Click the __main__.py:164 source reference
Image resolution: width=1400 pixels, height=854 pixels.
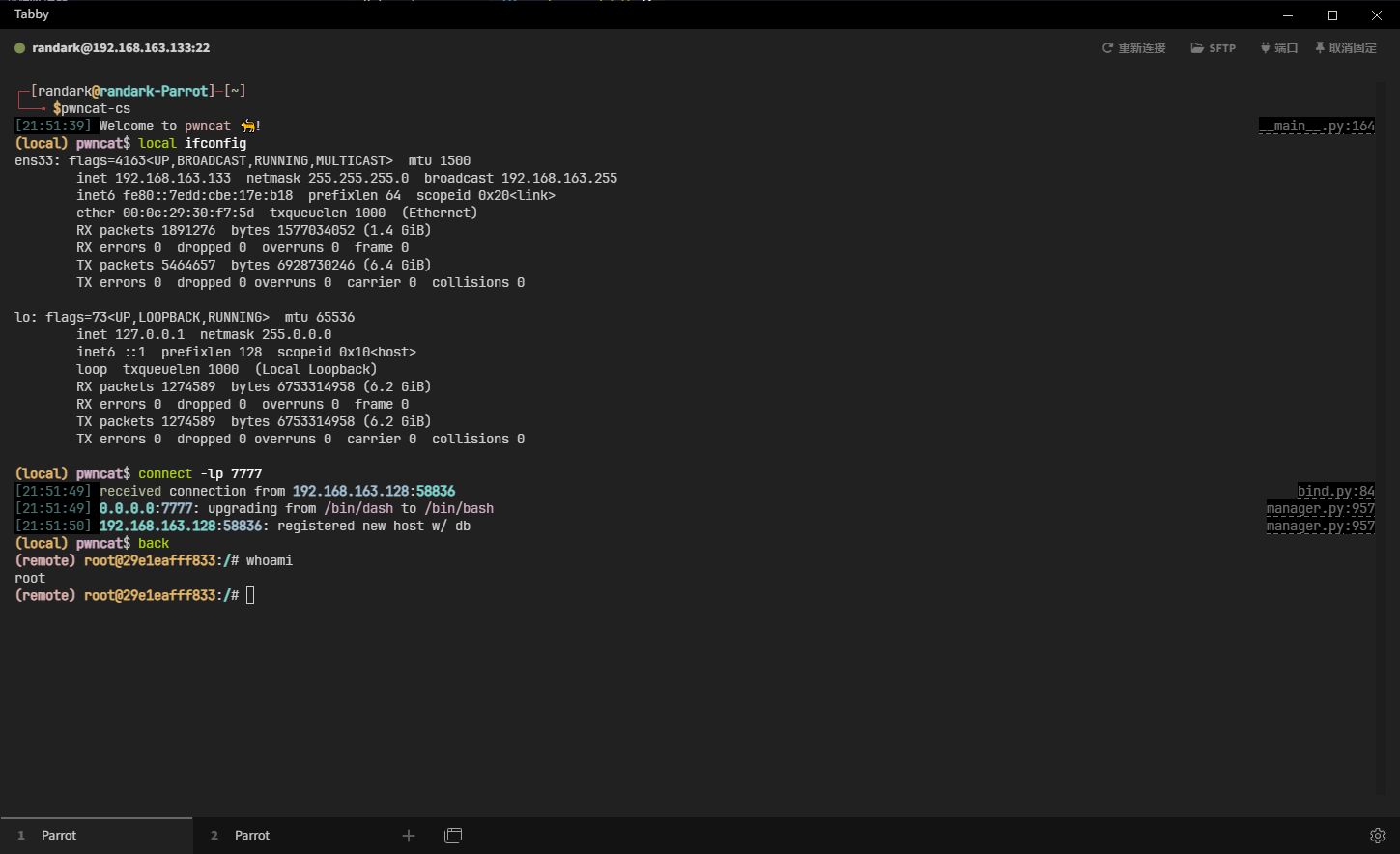pyautogui.click(x=1317, y=126)
